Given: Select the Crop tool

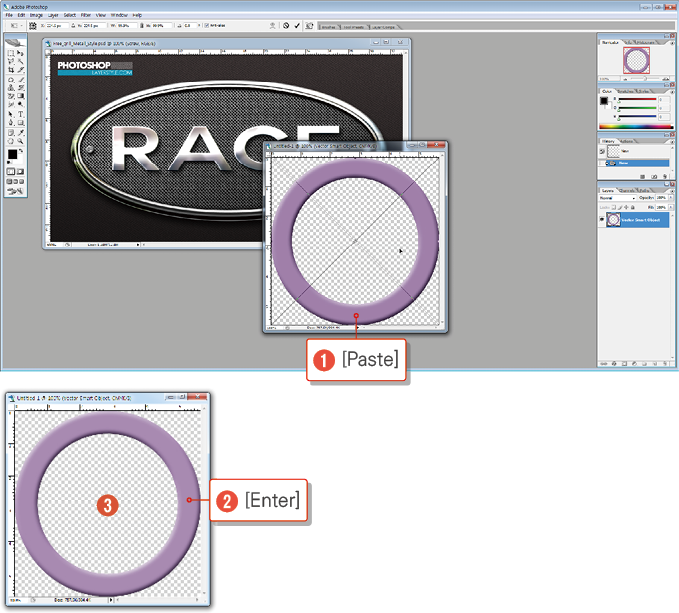Looking at the screenshot, I should click(x=11, y=70).
